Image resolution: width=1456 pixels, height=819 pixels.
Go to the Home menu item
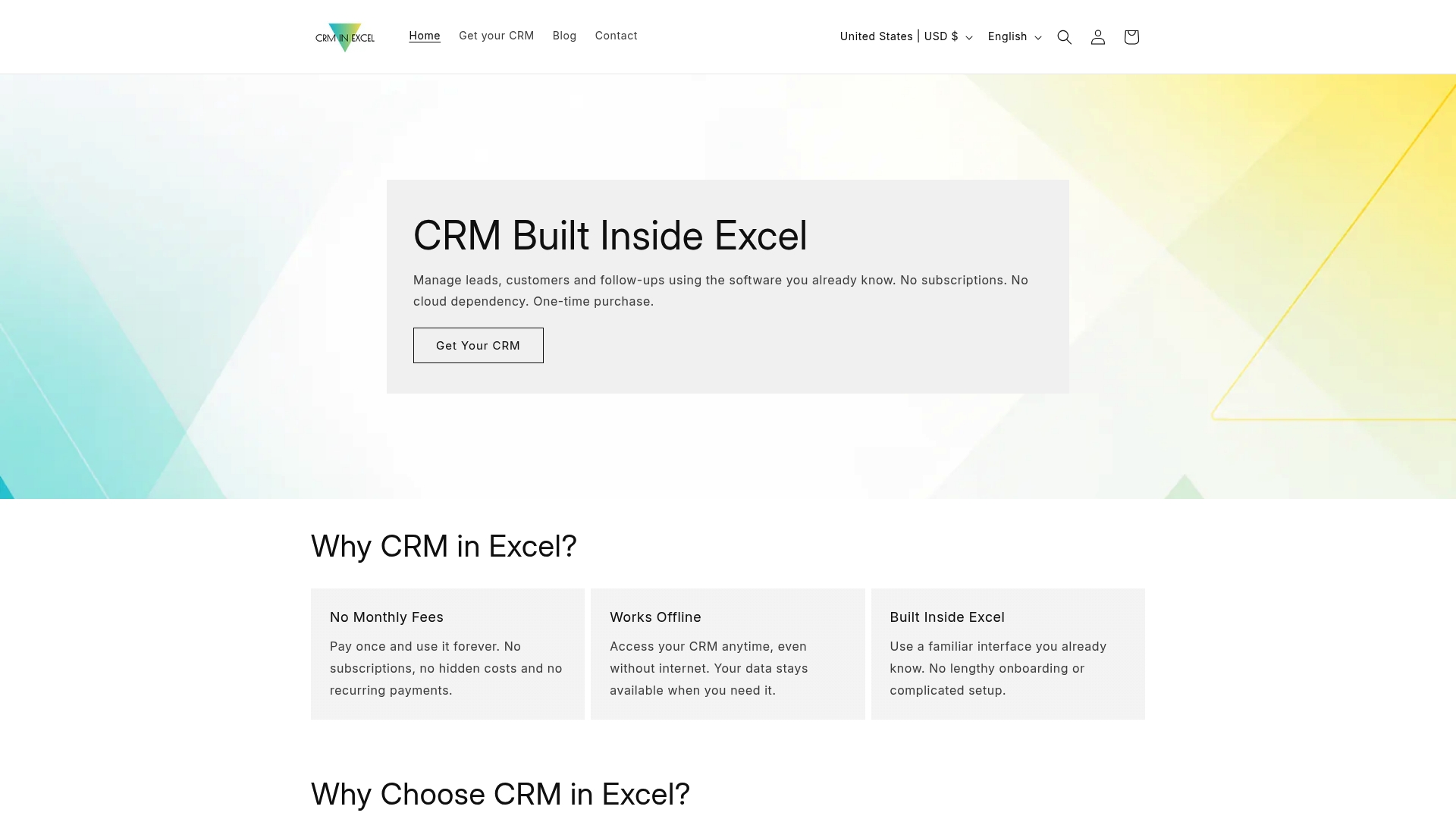pyautogui.click(x=425, y=36)
